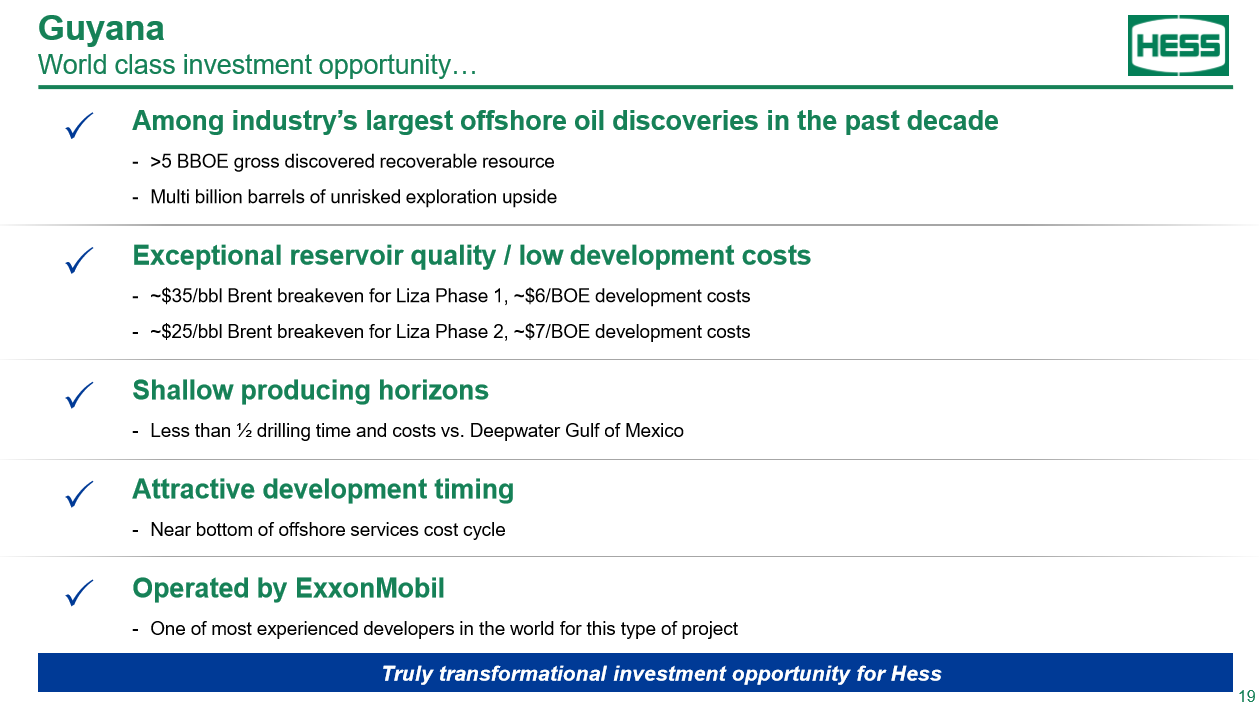This screenshot has height=711, width=1259.
Task: Click the Hess logo
Action: pyautogui.click(x=1178, y=46)
